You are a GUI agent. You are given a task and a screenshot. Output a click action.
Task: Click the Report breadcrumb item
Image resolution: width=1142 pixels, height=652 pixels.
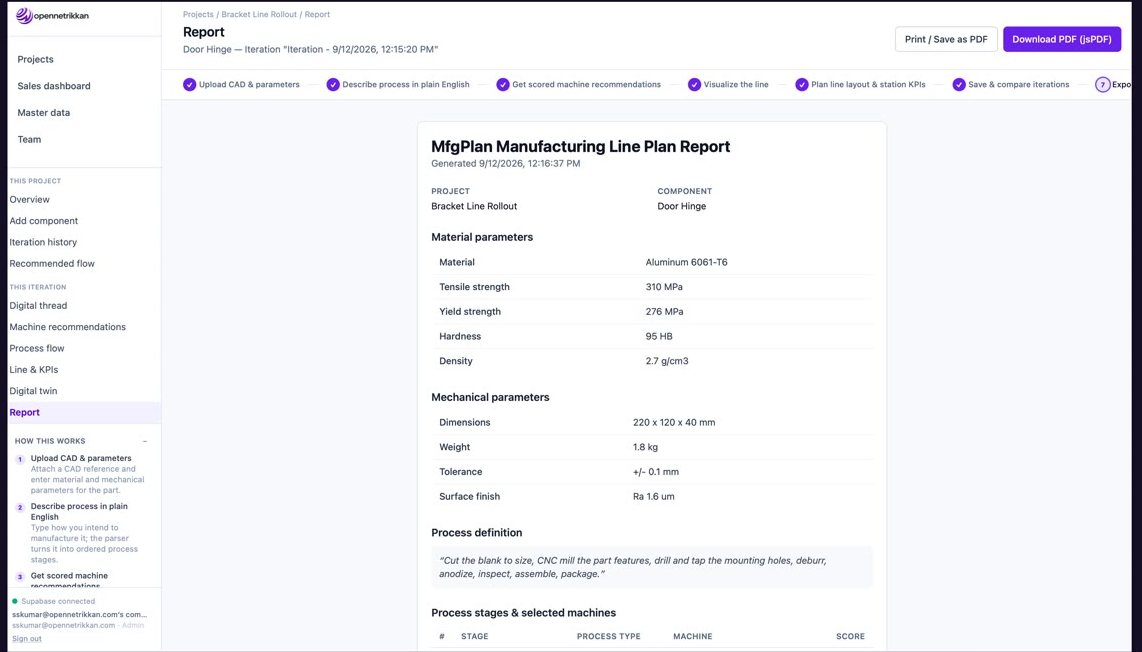pyautogui.click(x=317, y=15)
